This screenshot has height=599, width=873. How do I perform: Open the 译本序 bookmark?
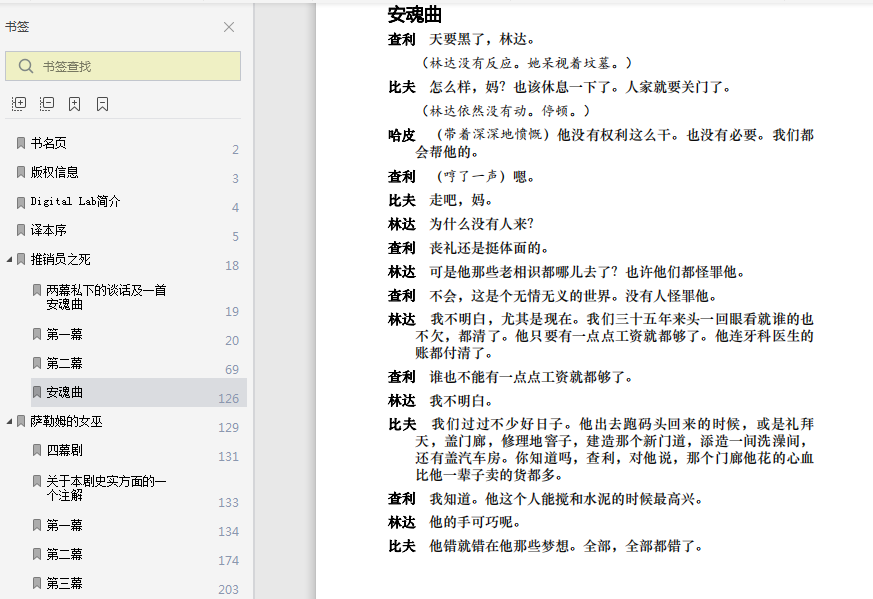coord(48,230)
